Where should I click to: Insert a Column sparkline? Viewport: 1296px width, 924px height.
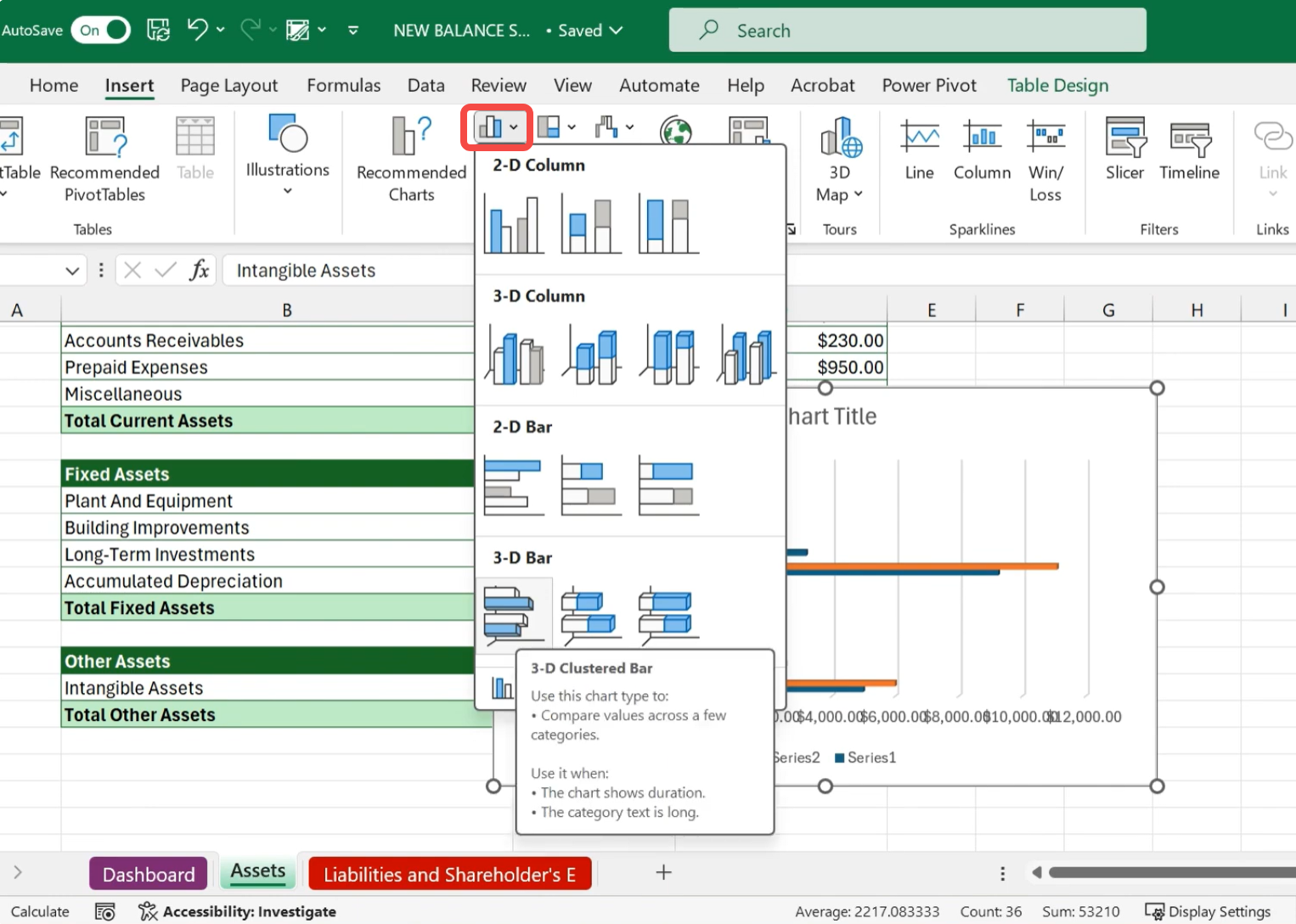pyautogui.click(x=982, y=150)
